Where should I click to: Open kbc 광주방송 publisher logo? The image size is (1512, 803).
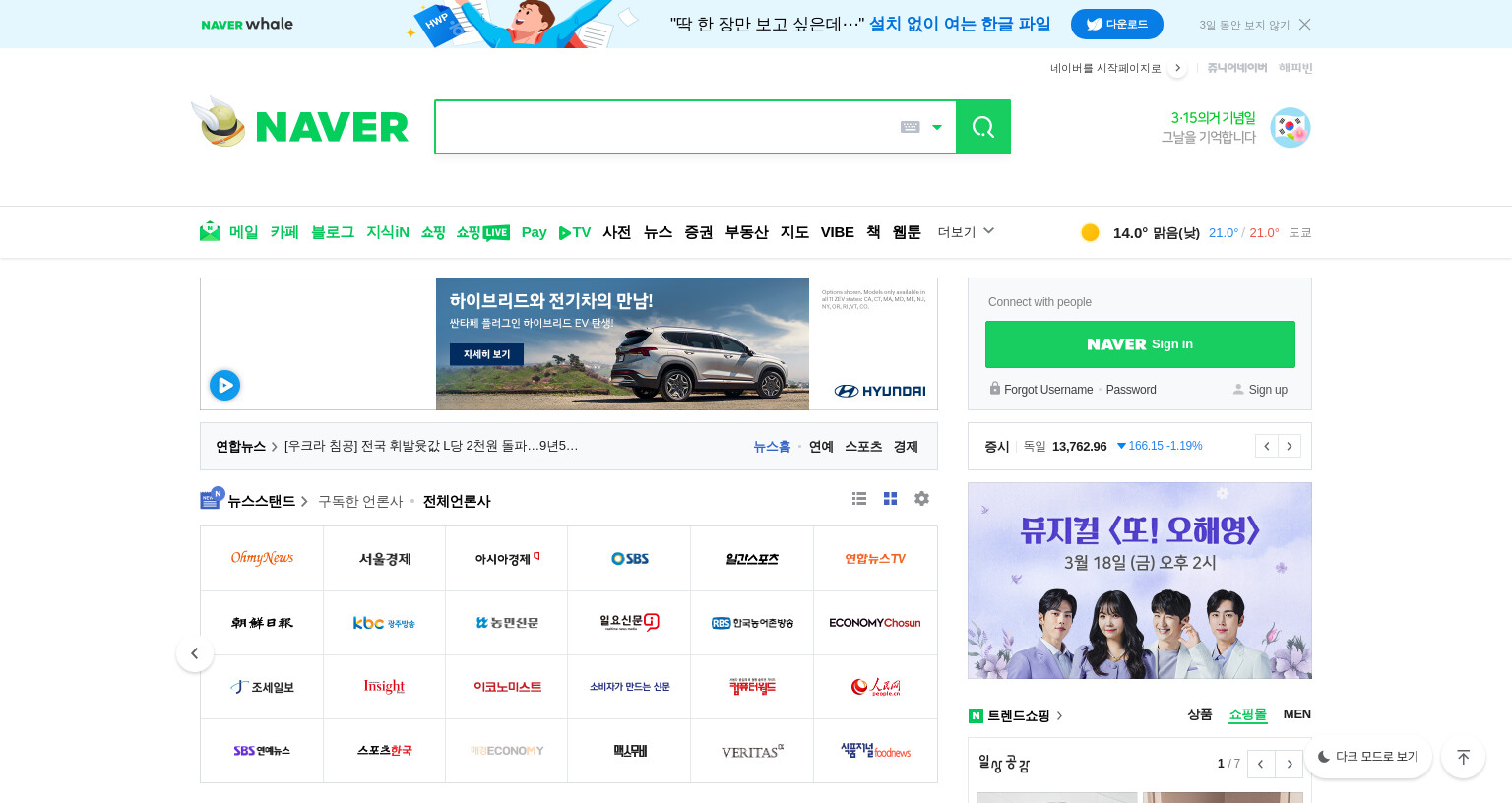(x=384, y=623)
